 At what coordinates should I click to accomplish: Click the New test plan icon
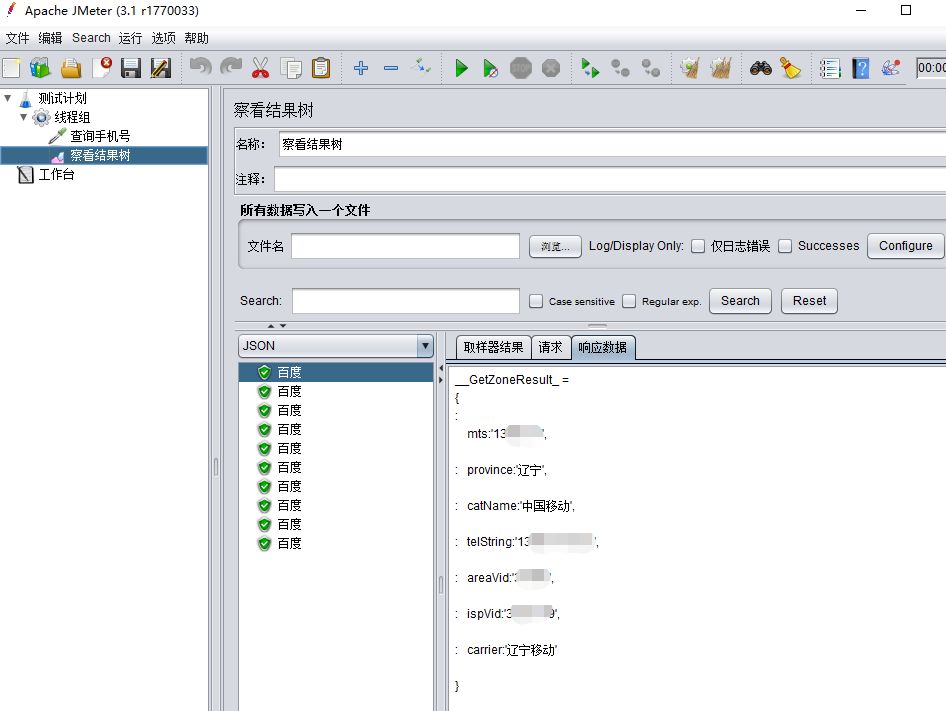pyautogui.click(x=11, y=68)
